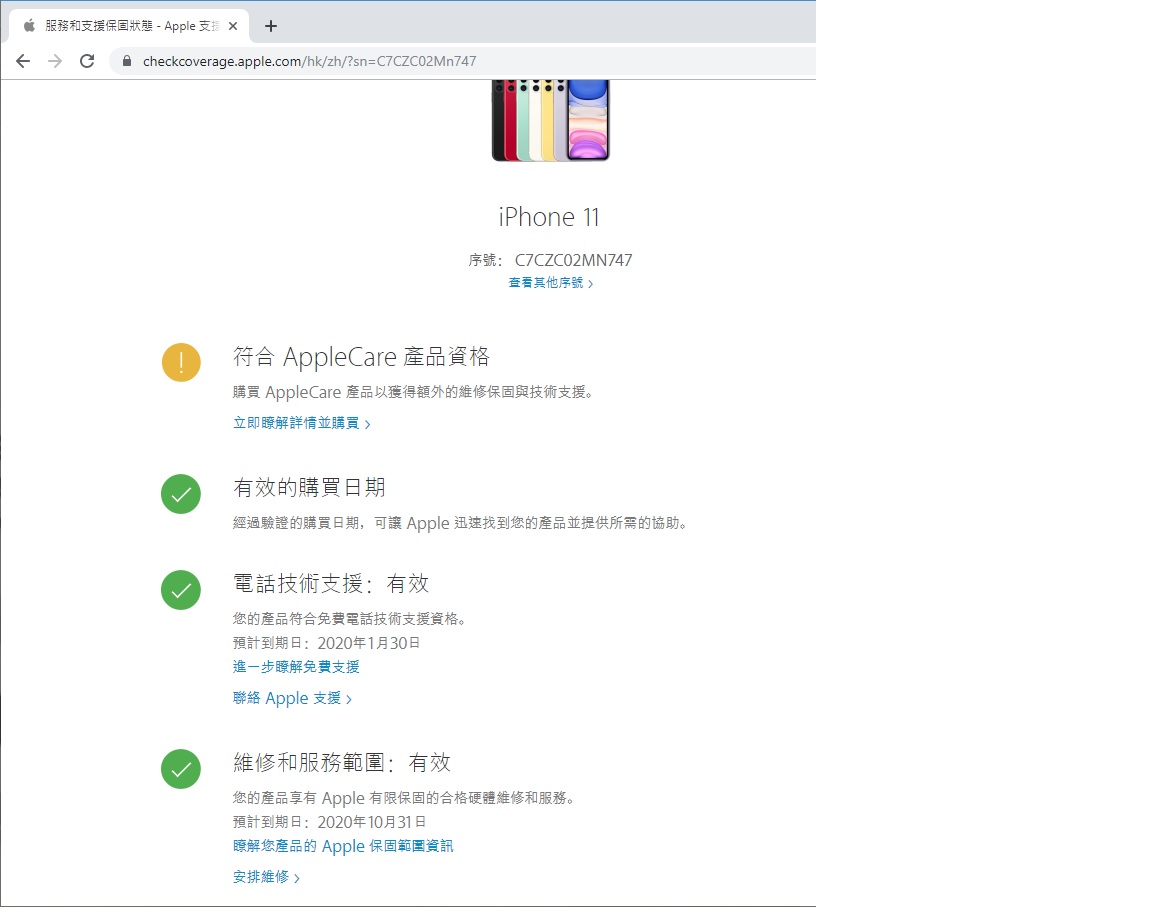Screen dimensions: 1152x907
Task: Open the 進一步瞭解免費支援 link
Action: pos(296,667)
